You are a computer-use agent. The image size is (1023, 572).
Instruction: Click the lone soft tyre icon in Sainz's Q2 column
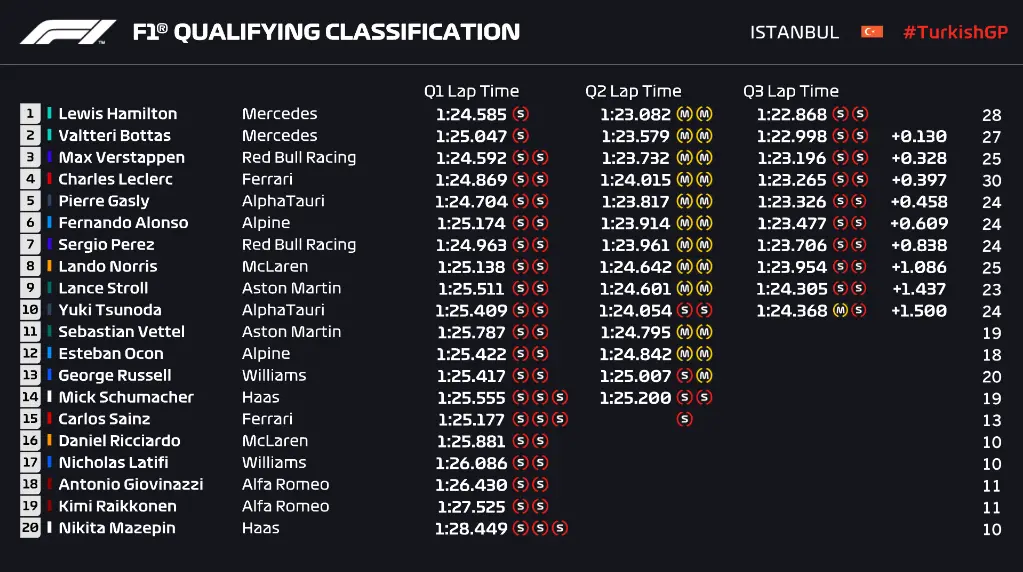(685, 419)
